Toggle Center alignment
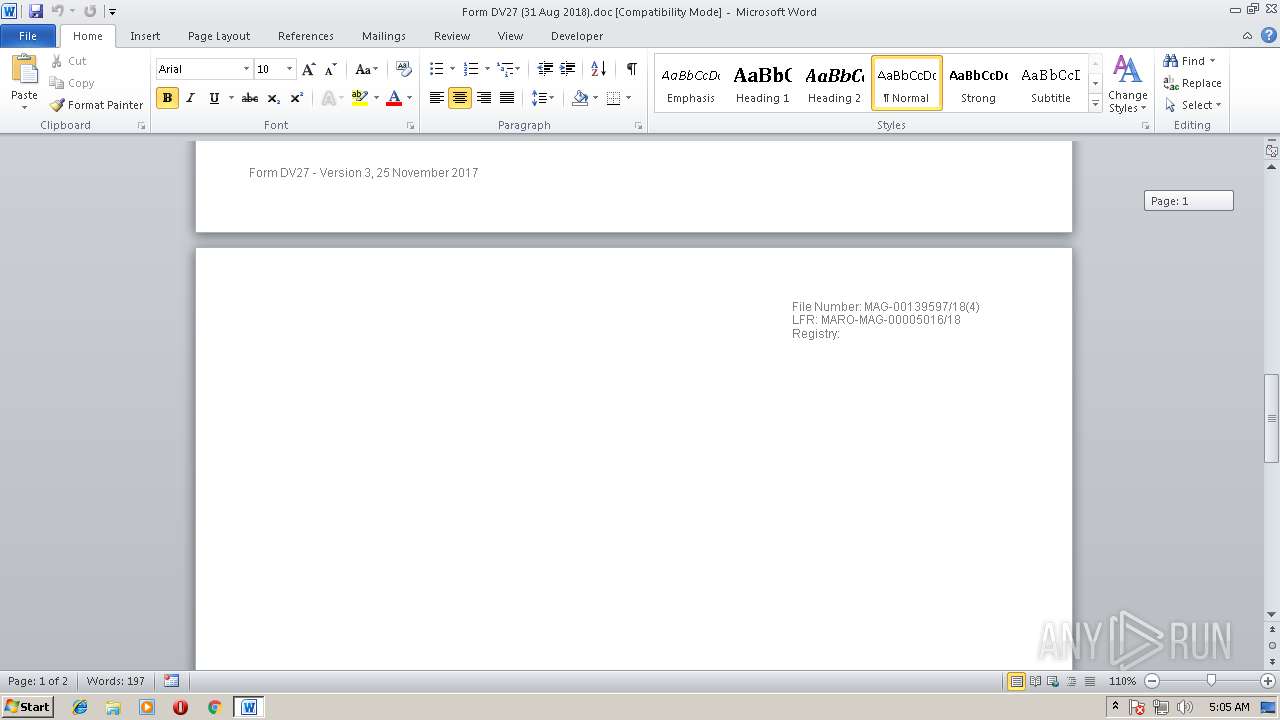 click(460, 98)
